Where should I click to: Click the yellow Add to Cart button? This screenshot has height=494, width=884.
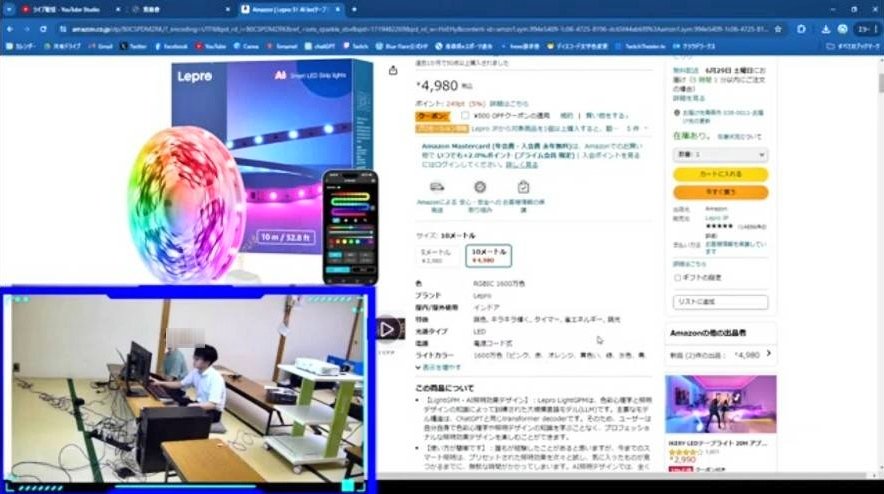click(720, 174)
